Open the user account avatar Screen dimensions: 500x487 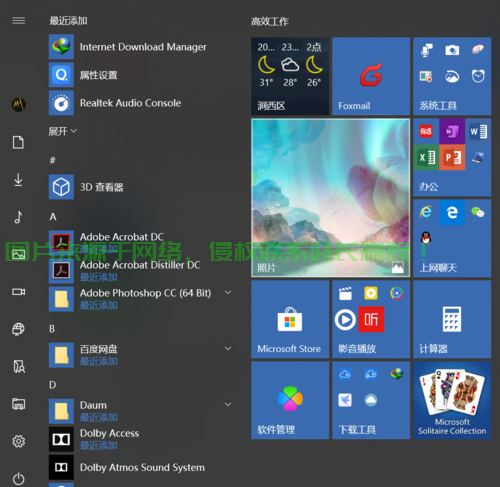(x=19, y=105)
